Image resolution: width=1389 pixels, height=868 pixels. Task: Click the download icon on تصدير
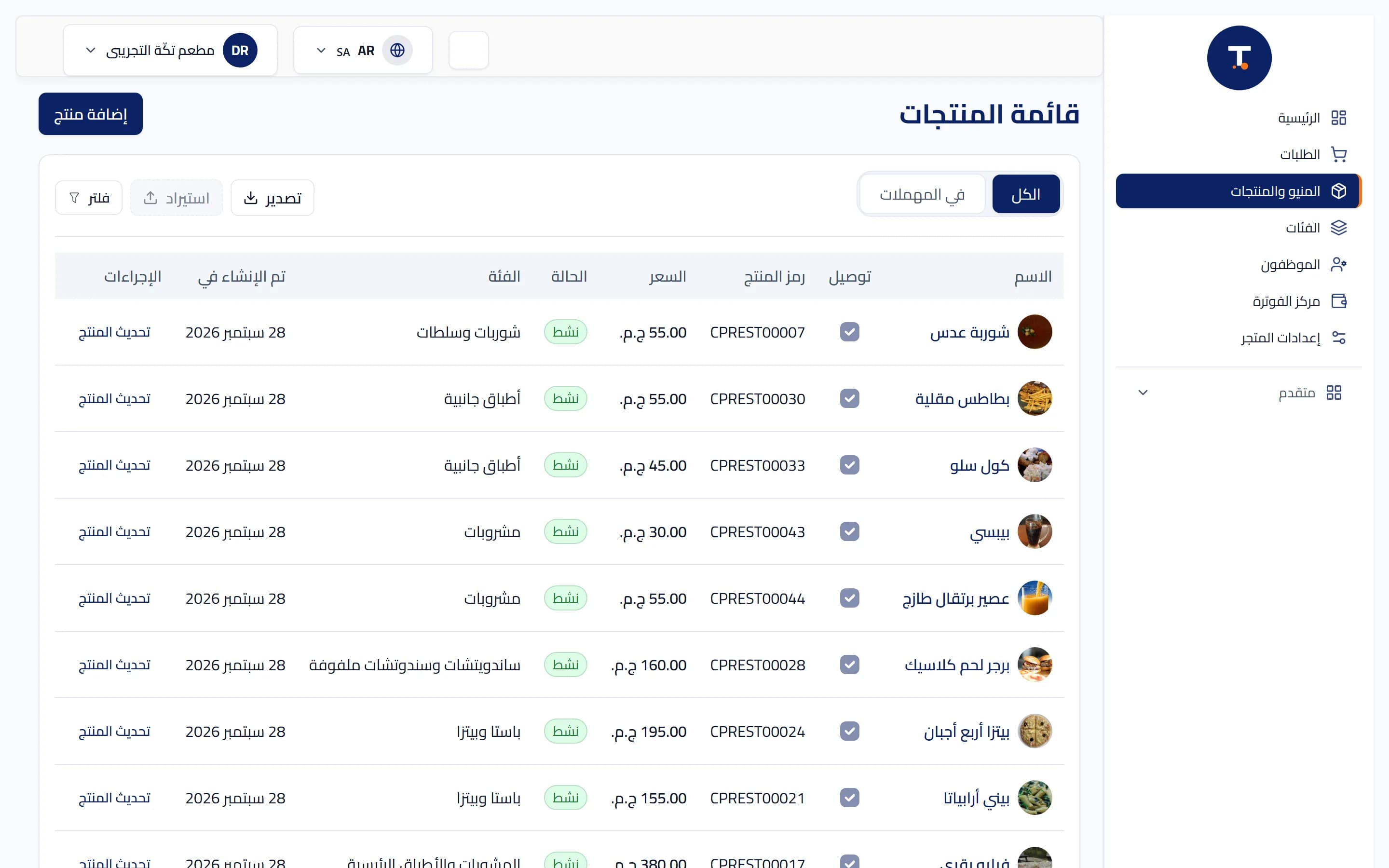pyautogui.click(x=251, y=198)
